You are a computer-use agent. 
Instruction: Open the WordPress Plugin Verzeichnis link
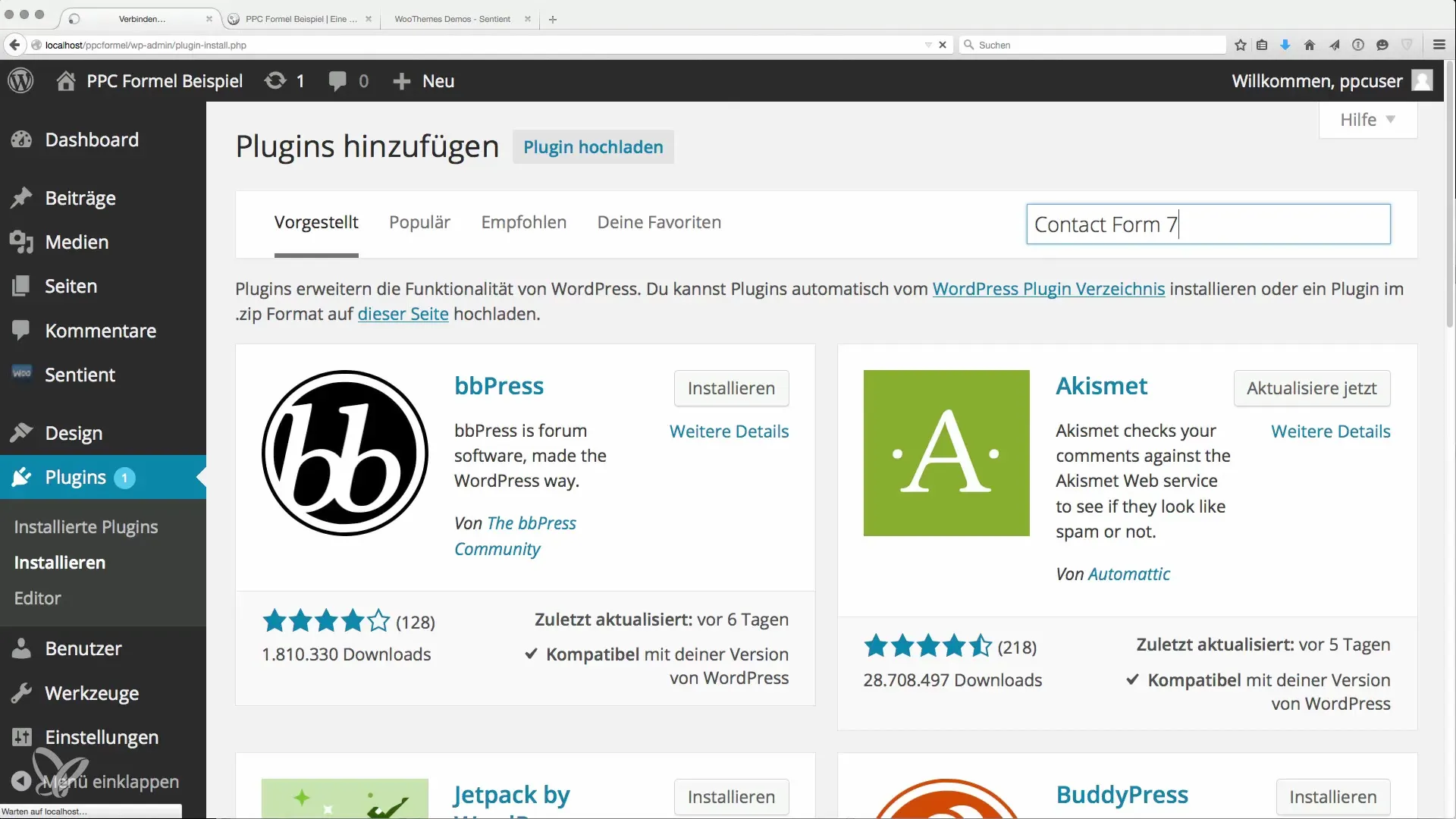[1048, 289]
